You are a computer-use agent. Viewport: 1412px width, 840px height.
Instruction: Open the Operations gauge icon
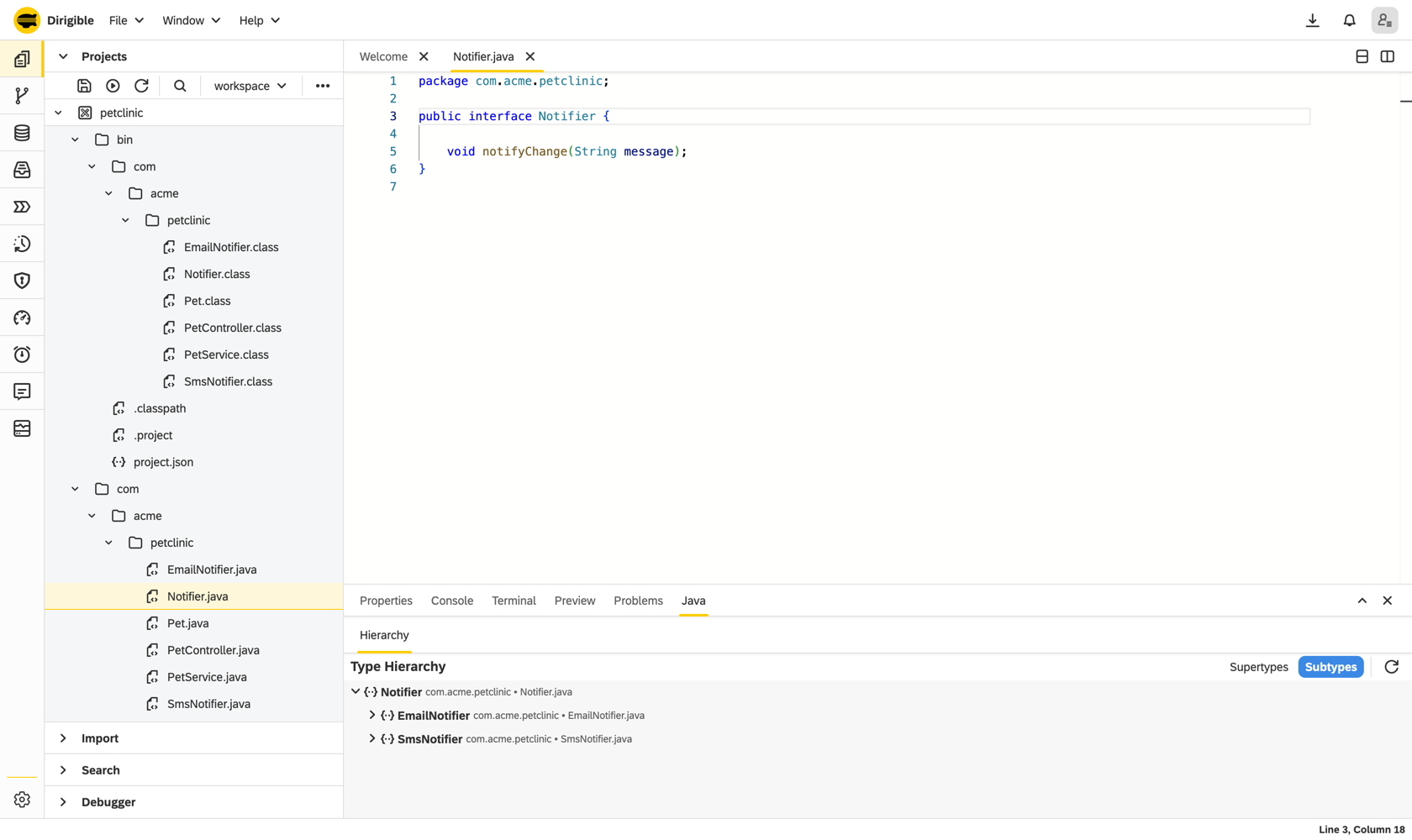pyautogui.click(x=22, y=318)
